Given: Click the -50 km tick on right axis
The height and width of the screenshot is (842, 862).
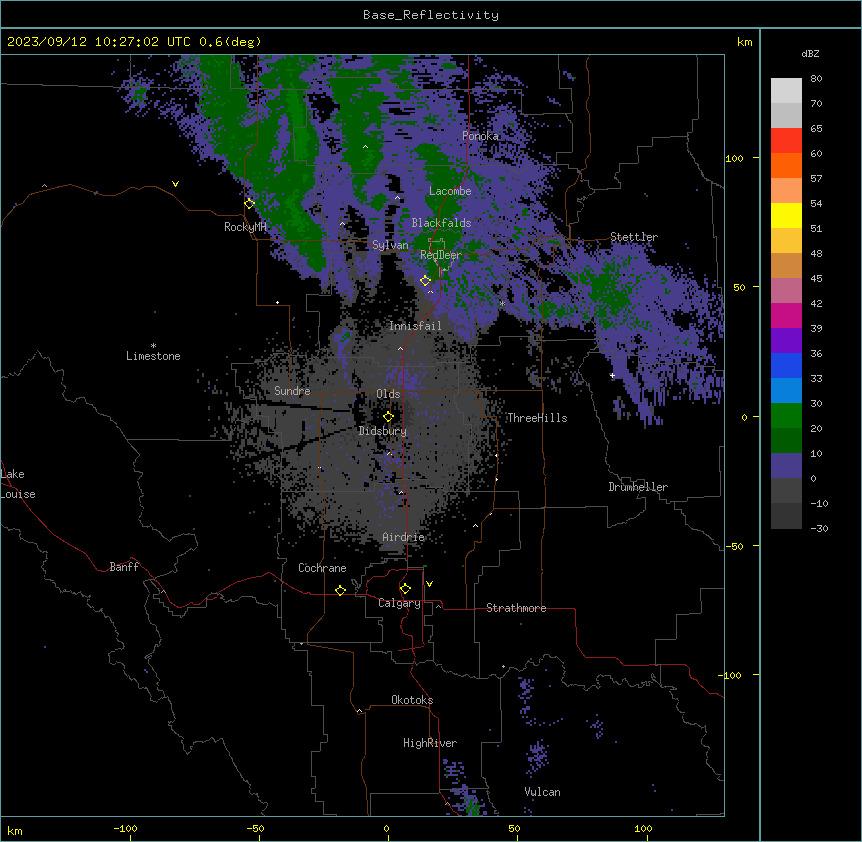Looking at the screenshot, I should 734,546.
